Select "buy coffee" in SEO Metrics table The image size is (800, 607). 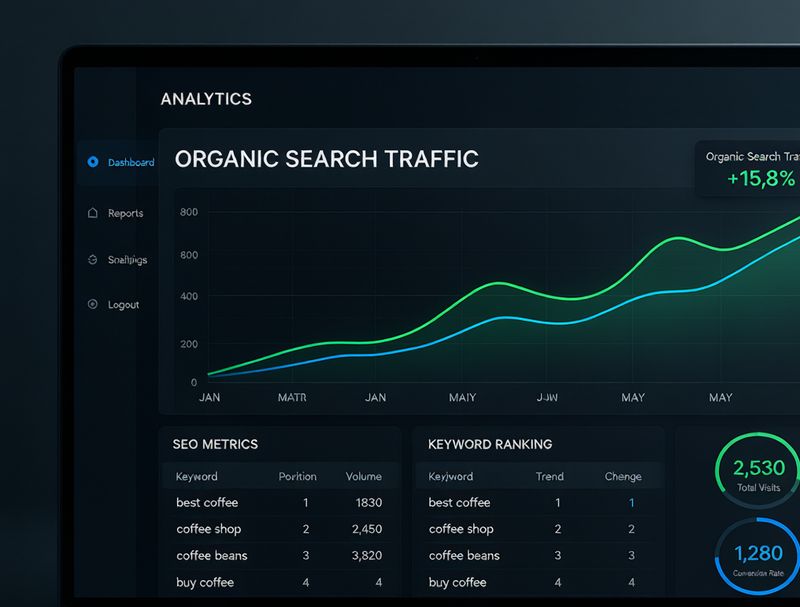205,583
